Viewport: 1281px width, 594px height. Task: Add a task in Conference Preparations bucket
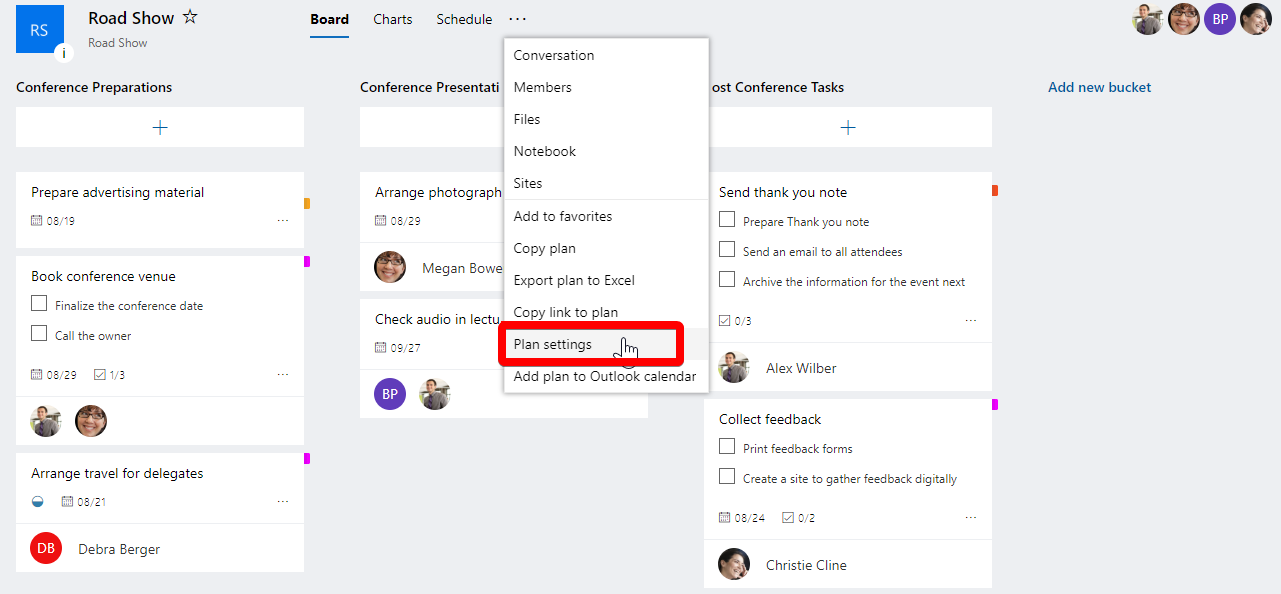[x=159, y=127]
